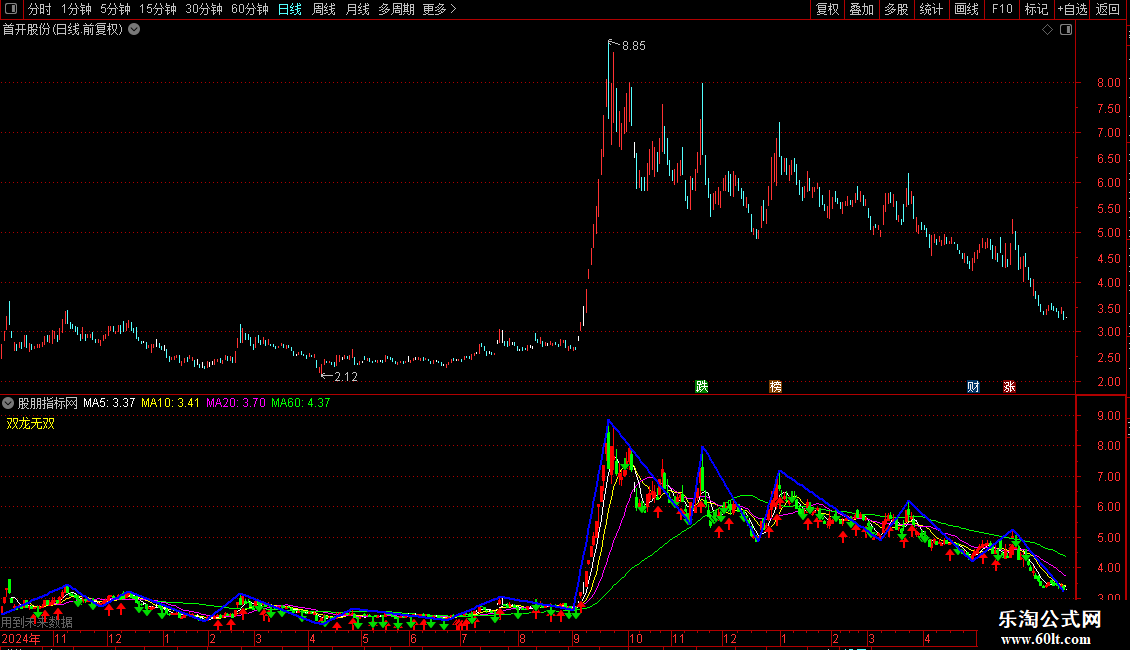Select the 日线 daily chart tab

point(290,9)
